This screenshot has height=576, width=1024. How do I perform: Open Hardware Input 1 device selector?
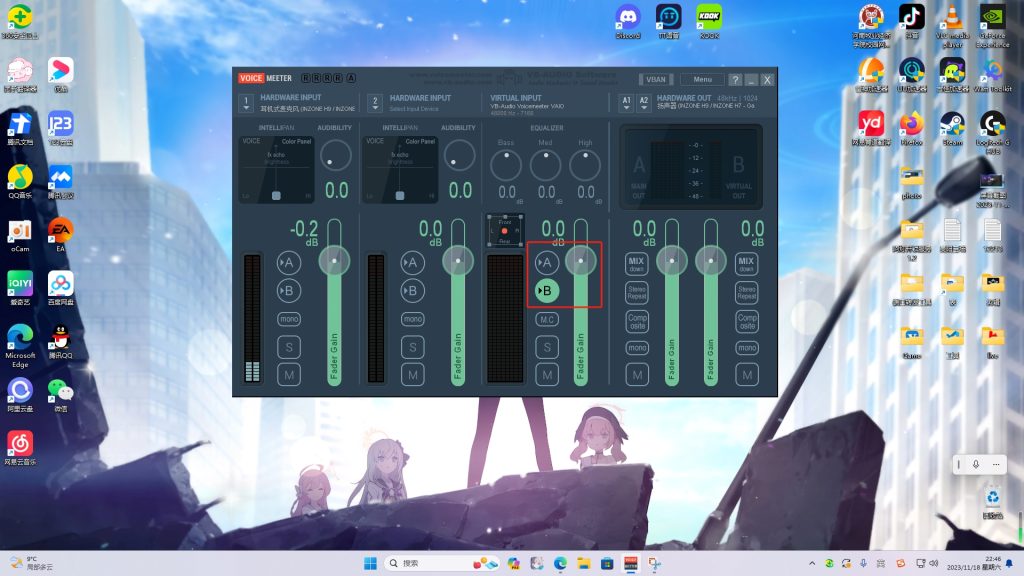246,103
